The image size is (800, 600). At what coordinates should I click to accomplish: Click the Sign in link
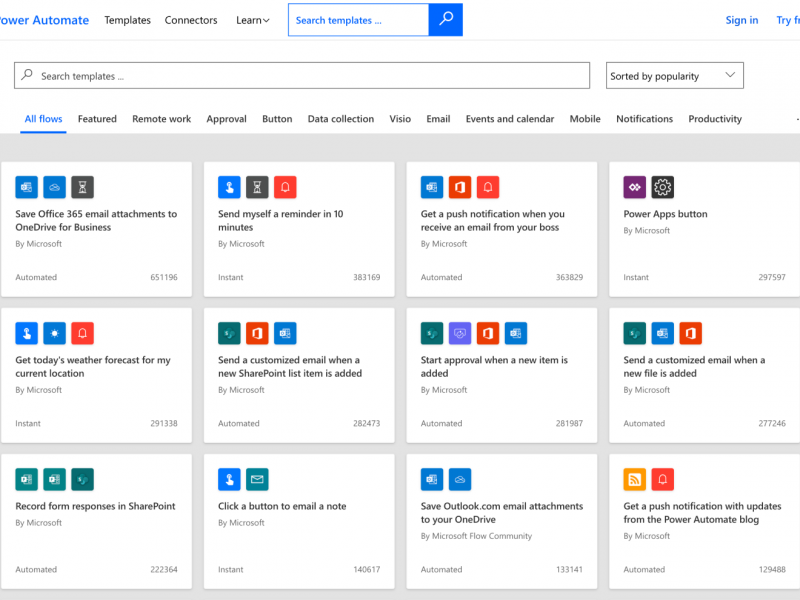click(742, 20)
